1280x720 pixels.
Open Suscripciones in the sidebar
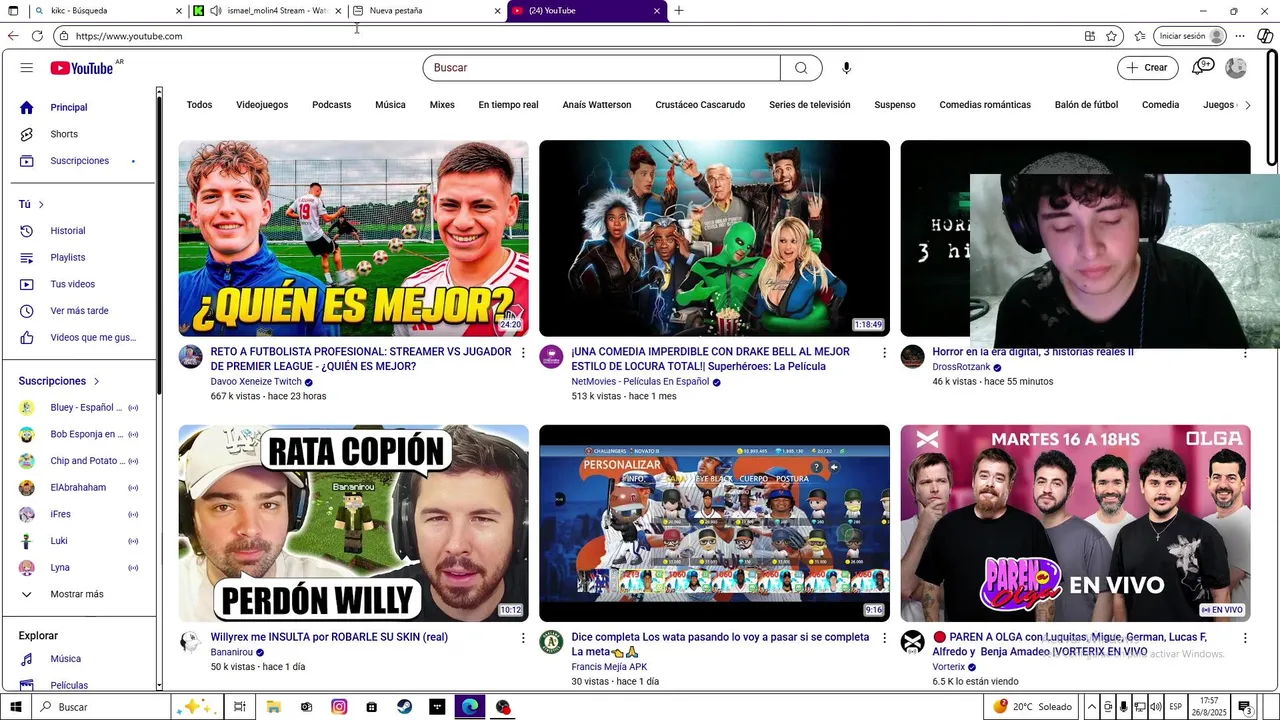click(78, 161)
